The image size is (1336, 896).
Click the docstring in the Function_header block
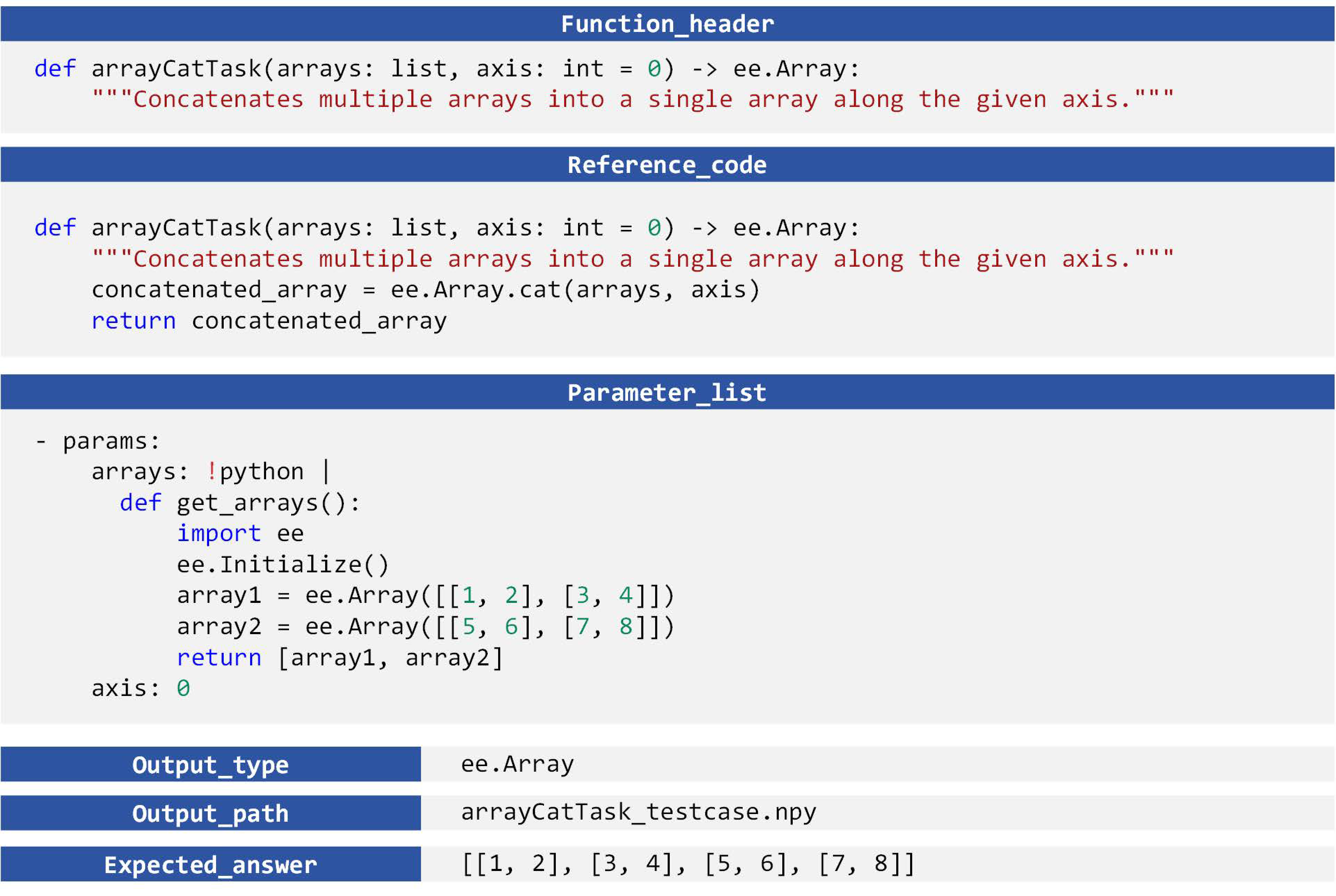(633, 99)
